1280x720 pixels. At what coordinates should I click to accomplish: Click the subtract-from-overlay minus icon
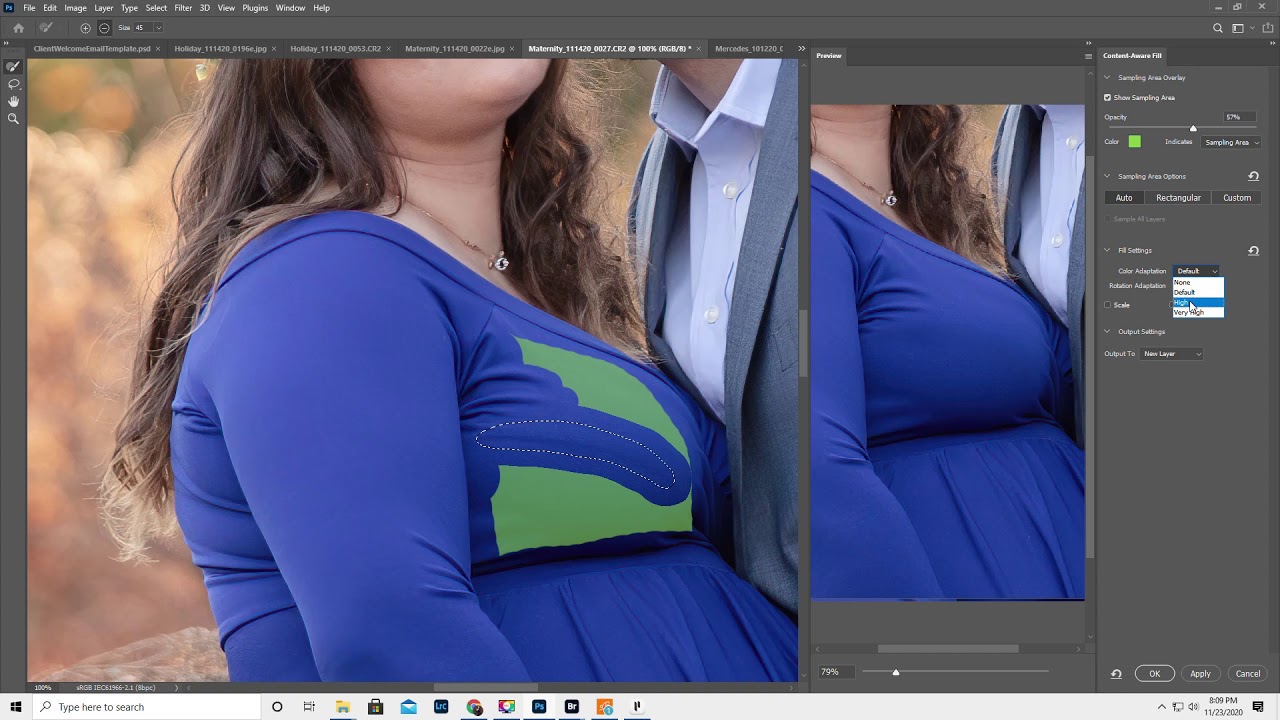coord(104,28)
